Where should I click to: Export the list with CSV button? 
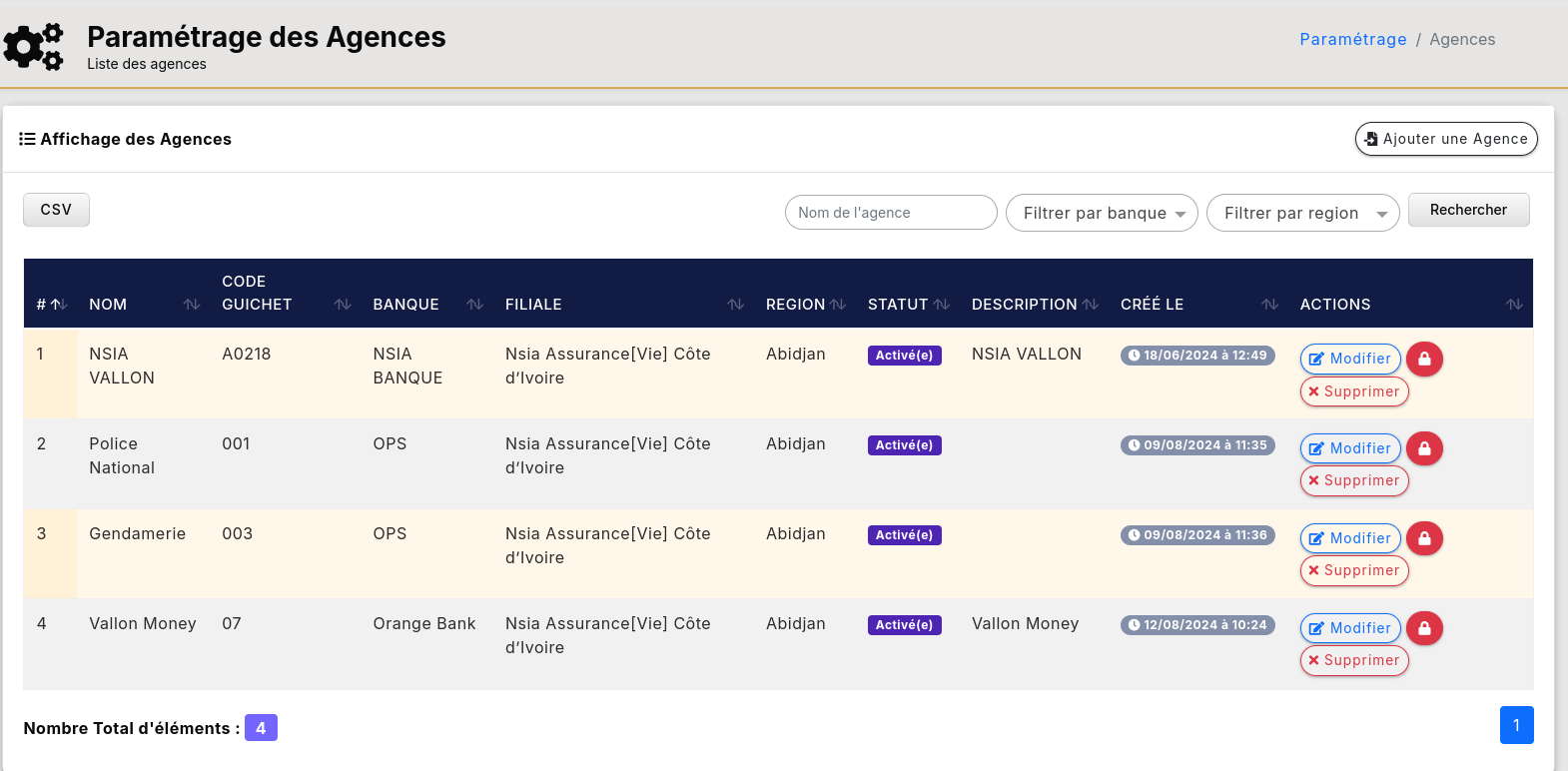point(56,210)
